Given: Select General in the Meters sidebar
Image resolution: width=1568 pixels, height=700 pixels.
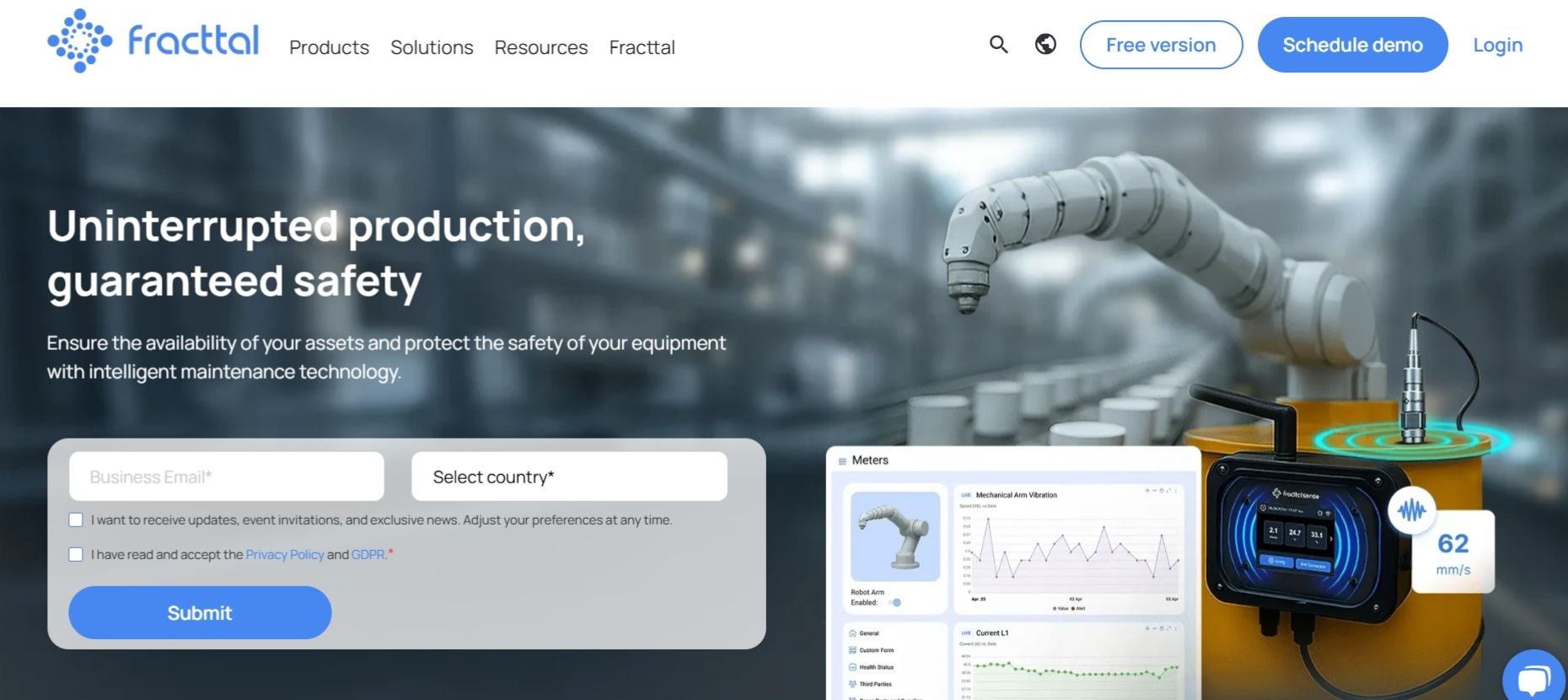Looking at the screenshot, I should (864, 633).
